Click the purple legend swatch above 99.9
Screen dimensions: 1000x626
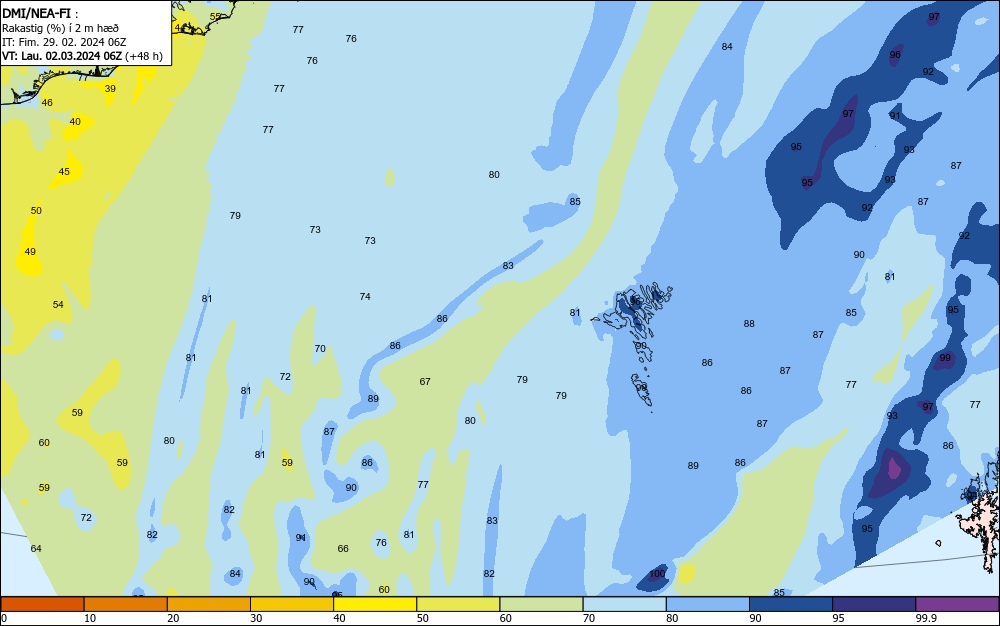(957, 604)
